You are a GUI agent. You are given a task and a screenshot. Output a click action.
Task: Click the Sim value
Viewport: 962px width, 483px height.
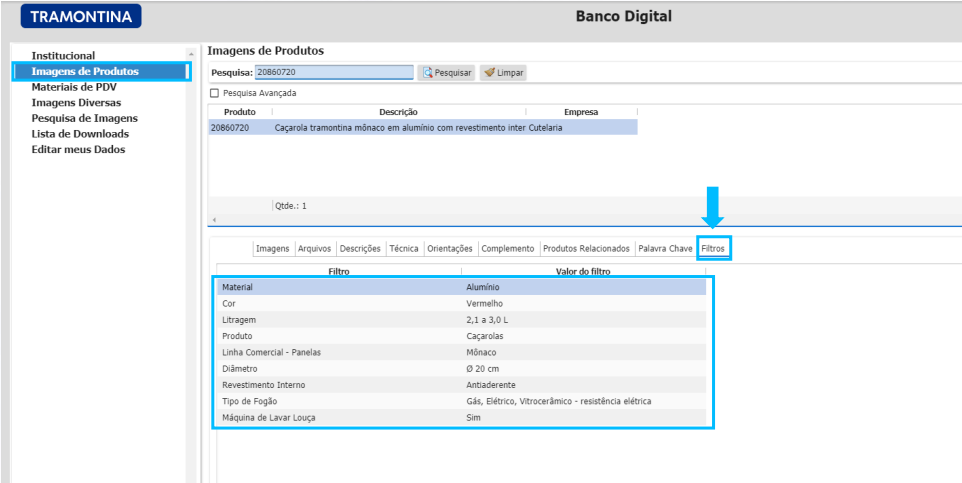pyautogui.click(x=474, y=417)
